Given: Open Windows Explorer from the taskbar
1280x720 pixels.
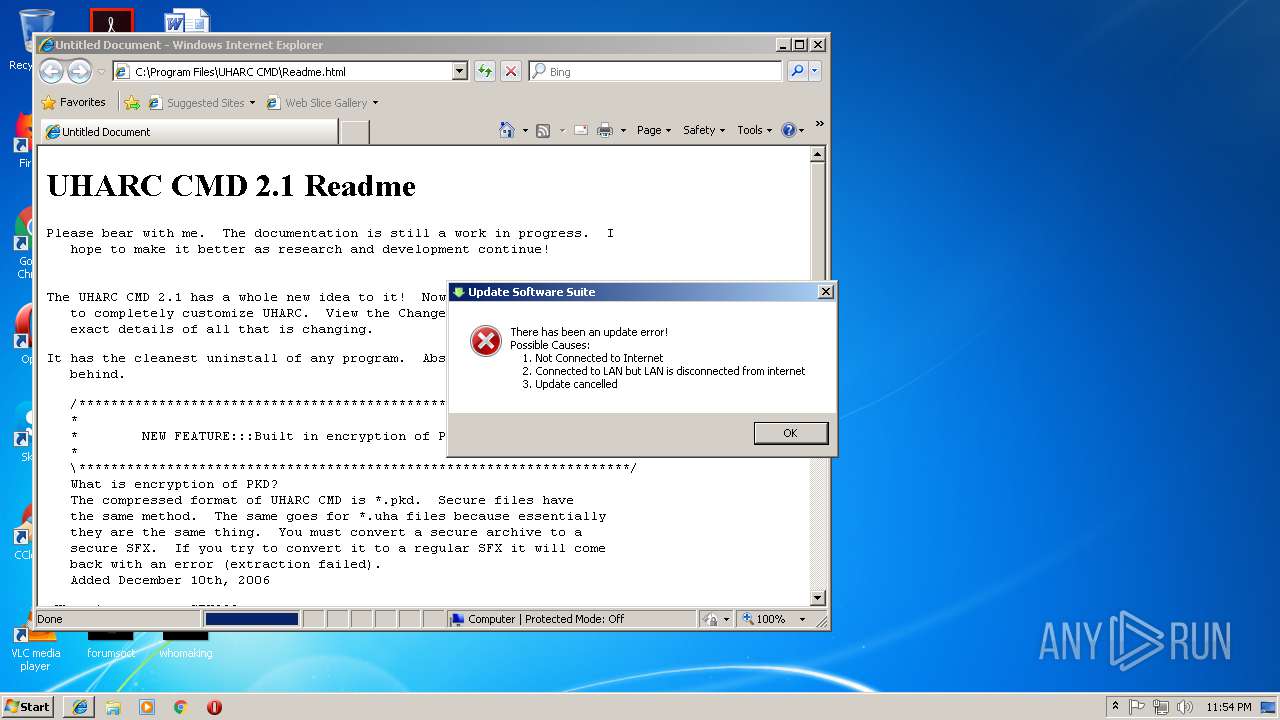Looking at the screenshot, I should 113,706.
